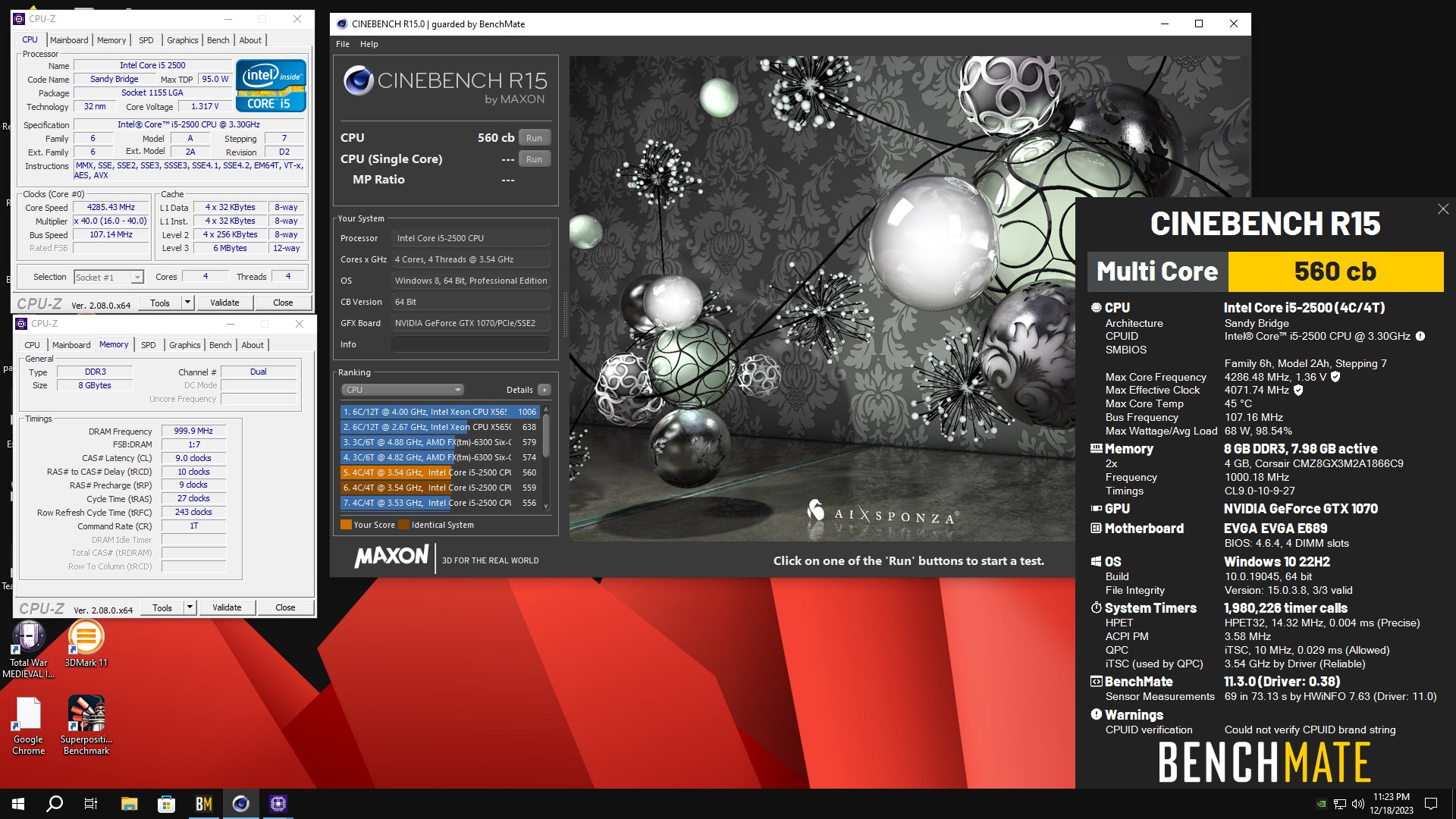Open the NVIDIA tray icon

click(1322, 804)
